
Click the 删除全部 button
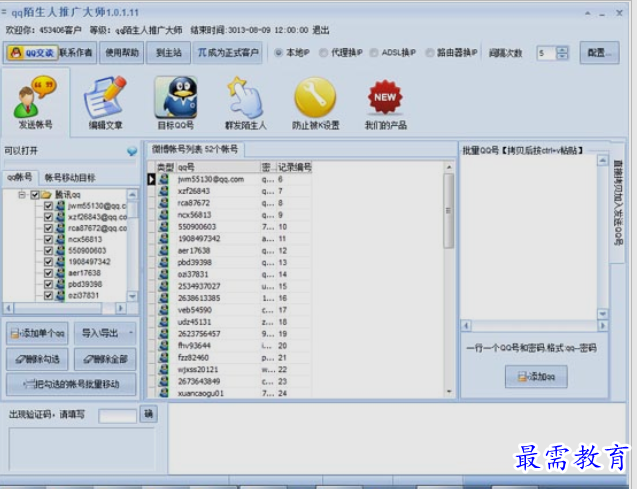coord(105,359)
